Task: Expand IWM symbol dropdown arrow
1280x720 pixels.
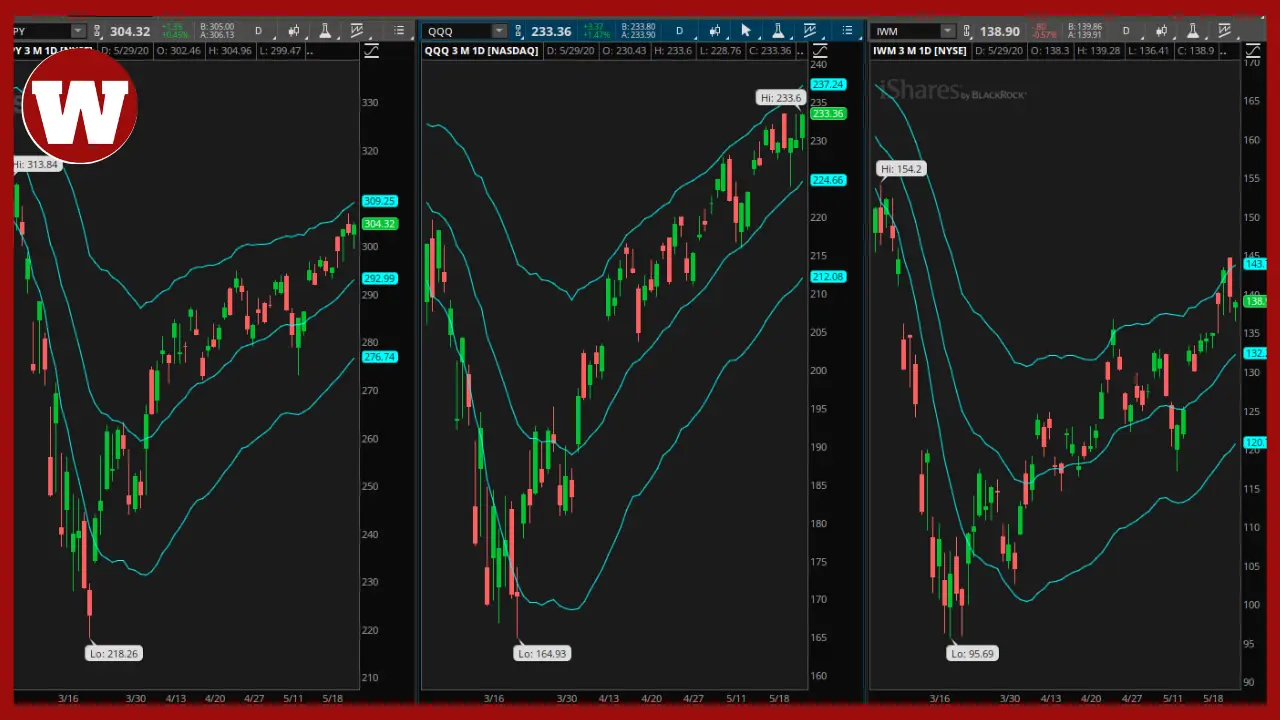Action: 947,31
